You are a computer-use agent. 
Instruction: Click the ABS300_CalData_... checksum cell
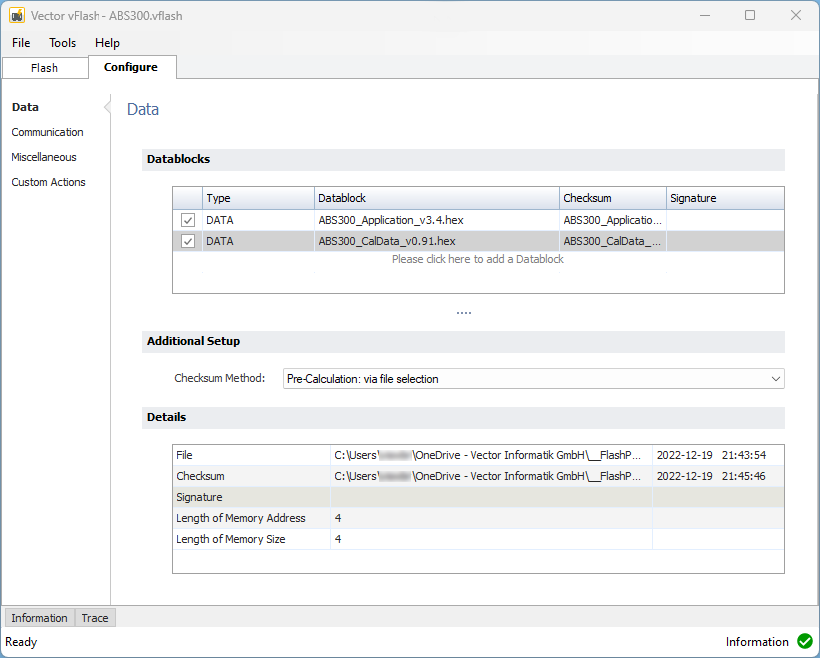(613, 241)
